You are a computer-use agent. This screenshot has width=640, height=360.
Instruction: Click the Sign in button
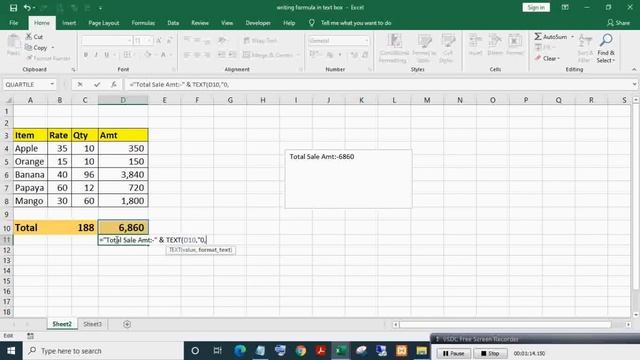click(x=536, y=7)
